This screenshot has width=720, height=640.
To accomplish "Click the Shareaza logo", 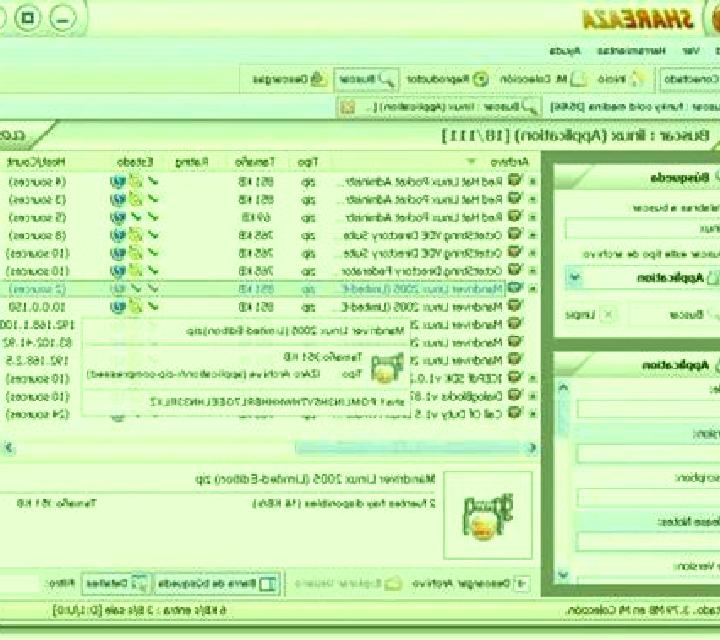I will click(638, 20).
